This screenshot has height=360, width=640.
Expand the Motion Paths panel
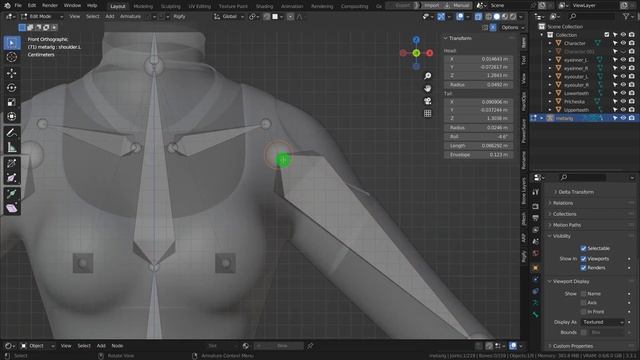point(567,225)
